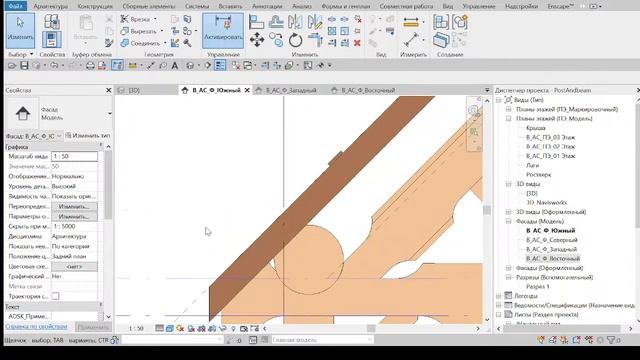This screenshot has width=640, height=360.
Task: Open the Фасад Модель type selector dropdown
Action: [109, 113]
